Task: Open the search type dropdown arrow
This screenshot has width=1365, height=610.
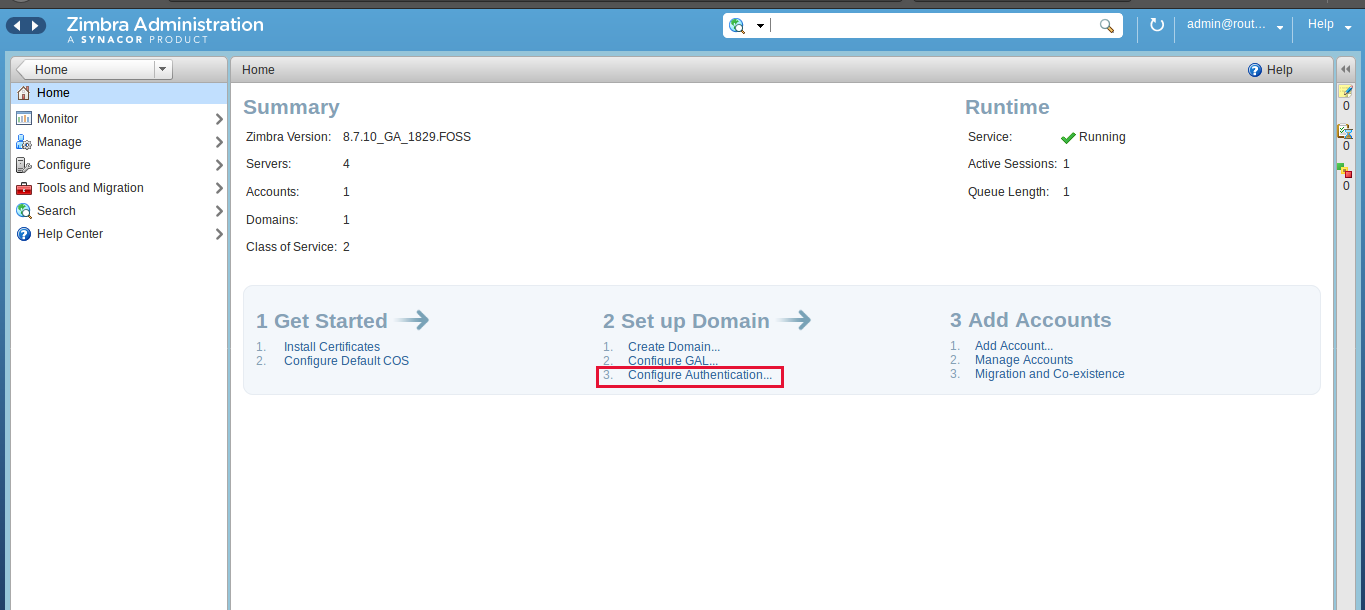Action: [760, 26]
